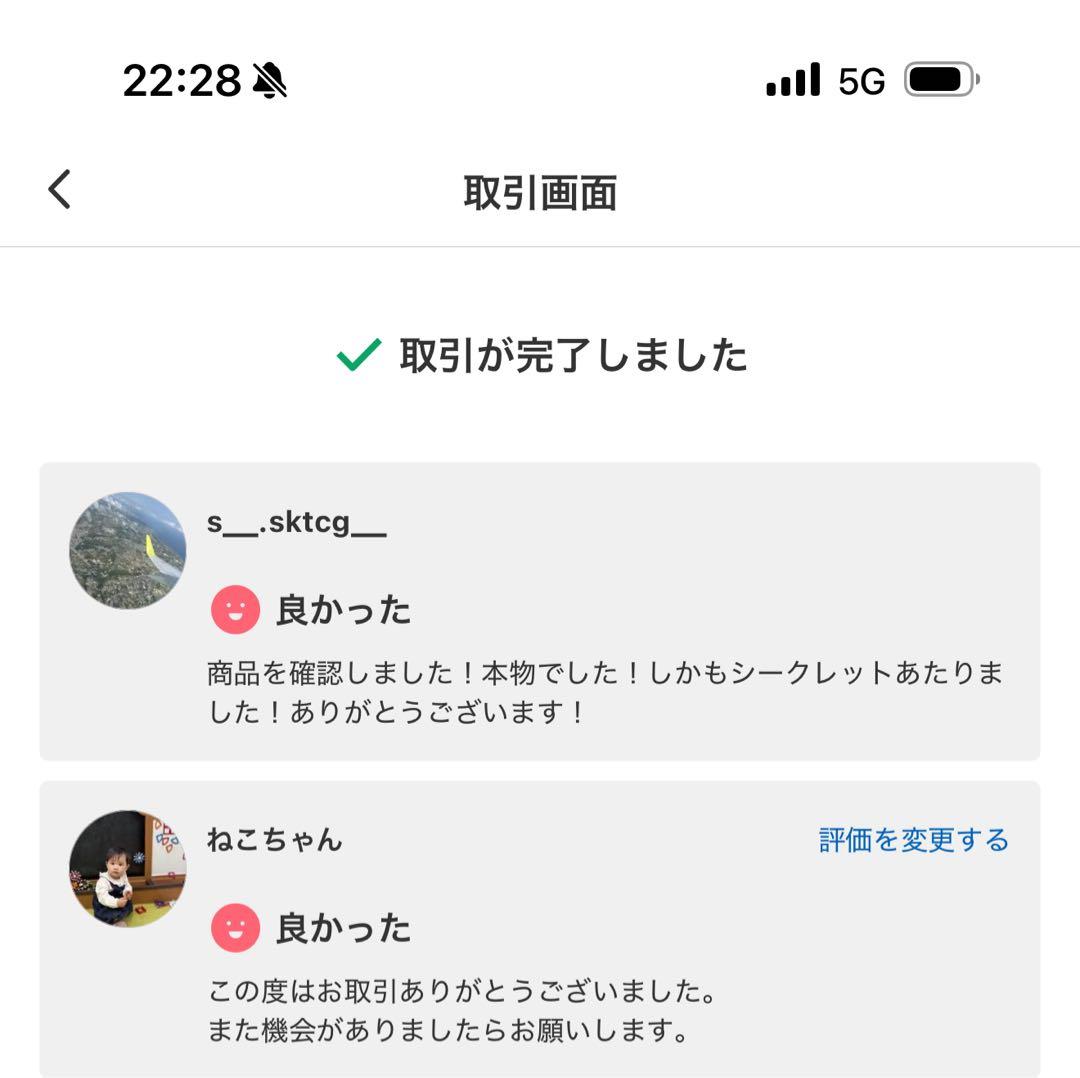Select the ねこちゃん username
Viewport: 1080px width, 1078px height.
274,840
